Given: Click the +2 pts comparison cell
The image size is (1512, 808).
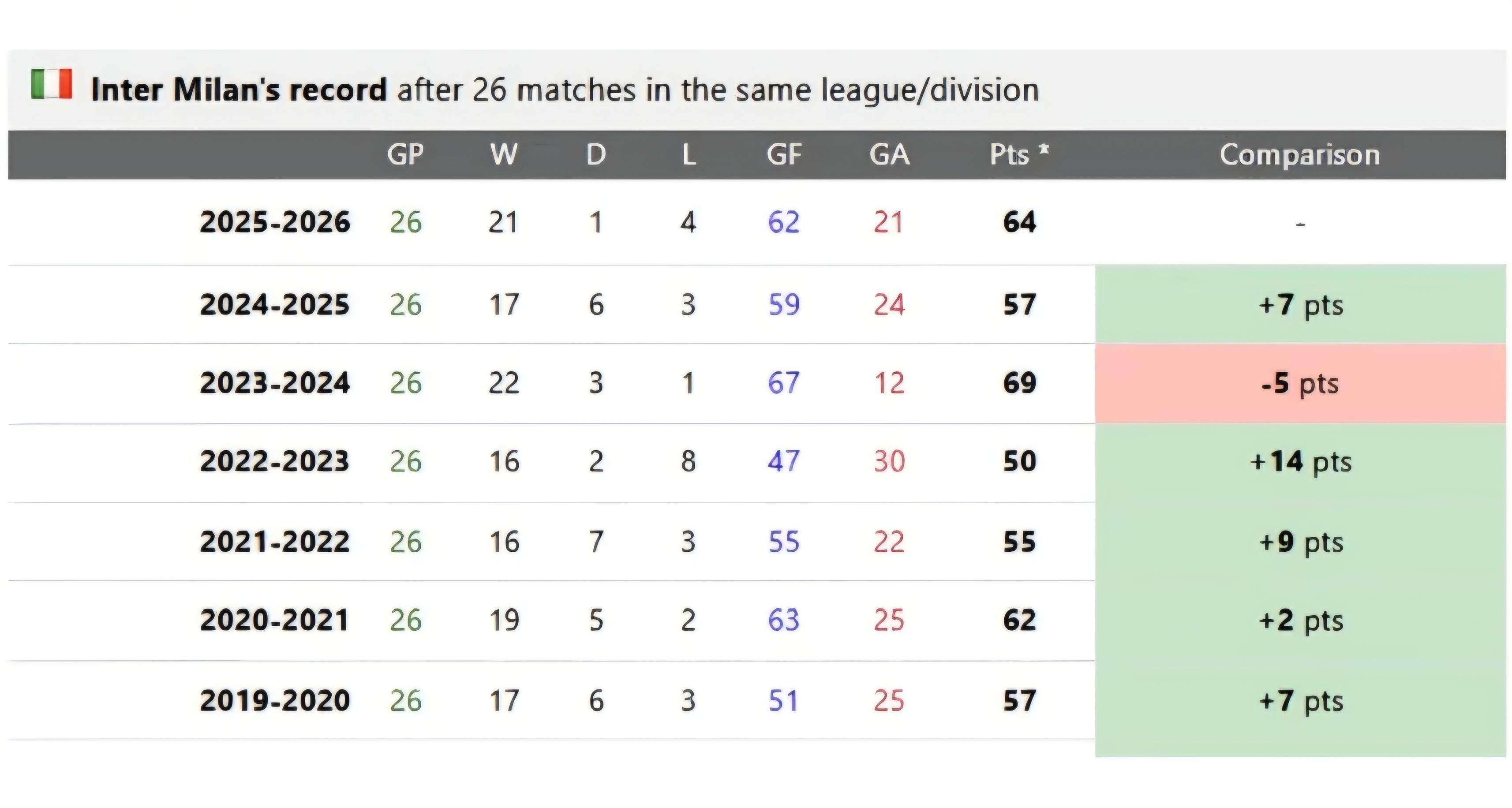Looking at the screenshot, I should (1299, 621).
